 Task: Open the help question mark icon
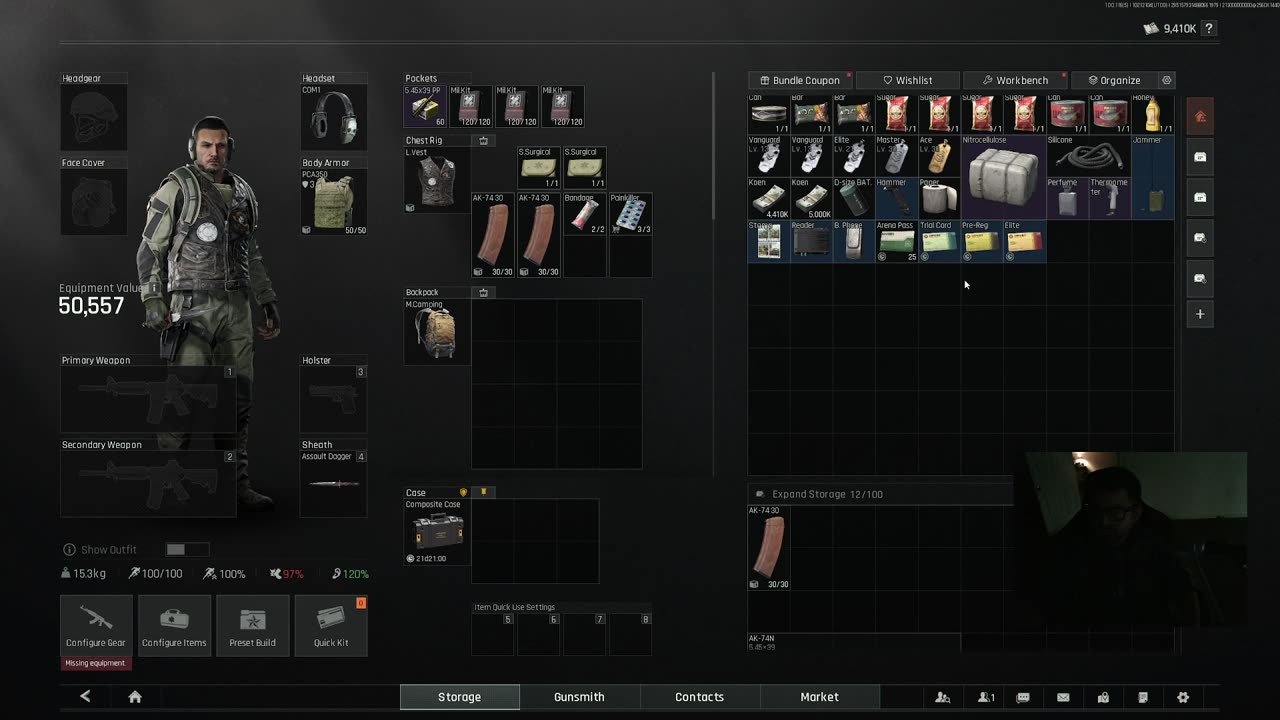point(1209,29)
